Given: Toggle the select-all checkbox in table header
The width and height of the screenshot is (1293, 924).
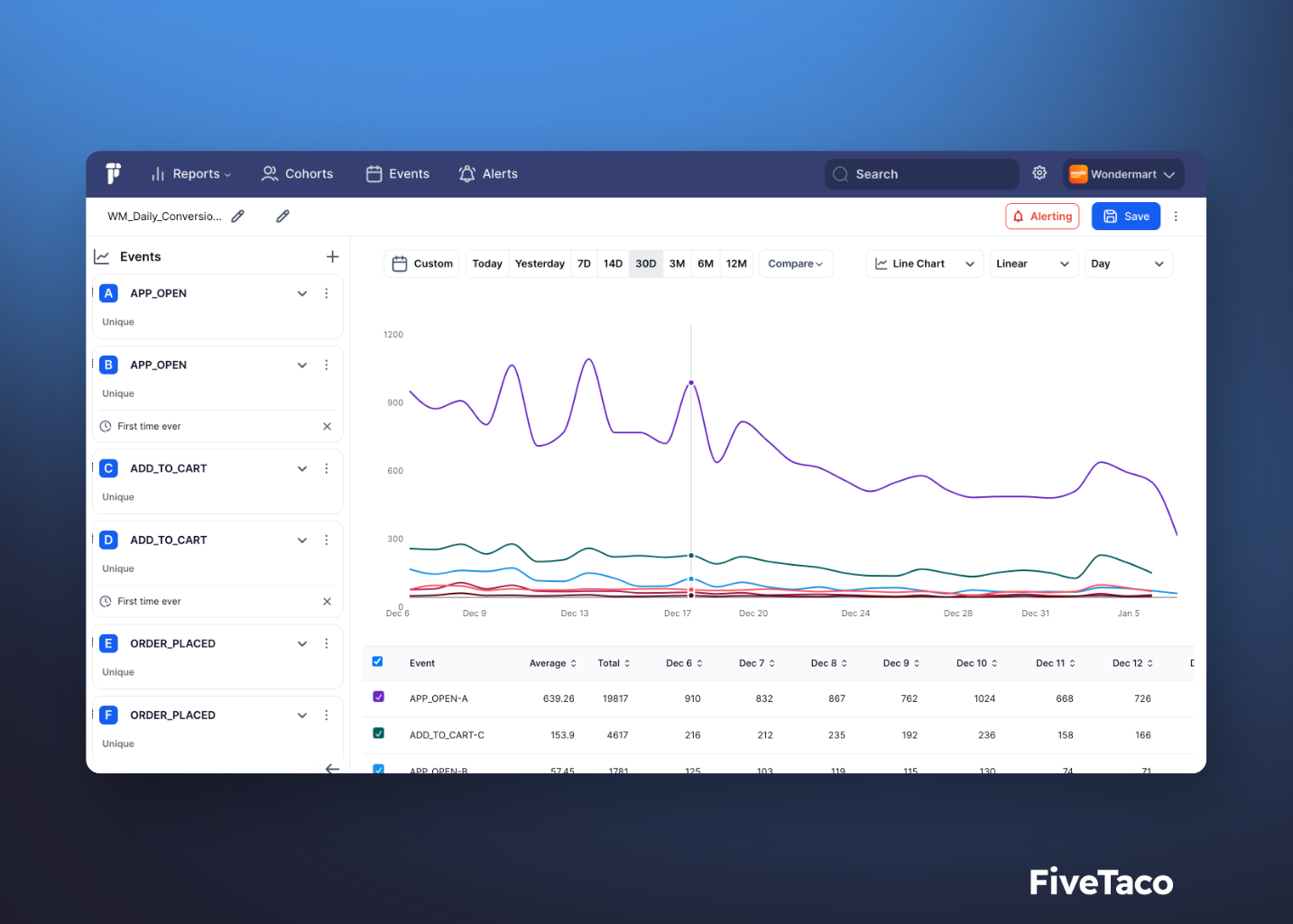Looking at the screenshot, I should pyautogui.click(x=378, y=661).
